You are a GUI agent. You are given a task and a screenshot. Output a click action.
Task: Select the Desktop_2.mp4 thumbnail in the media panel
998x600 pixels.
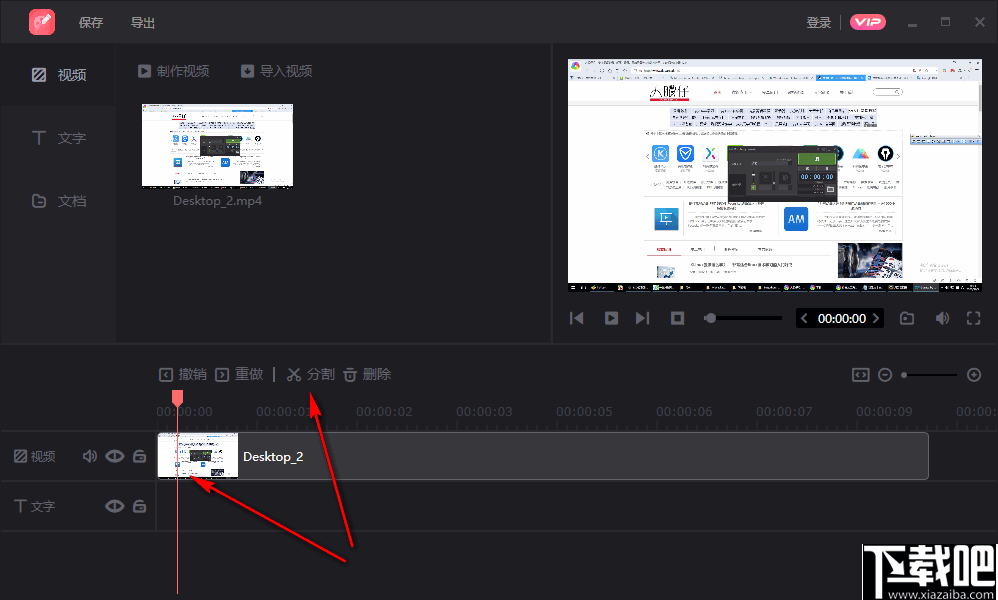point(217,146)
